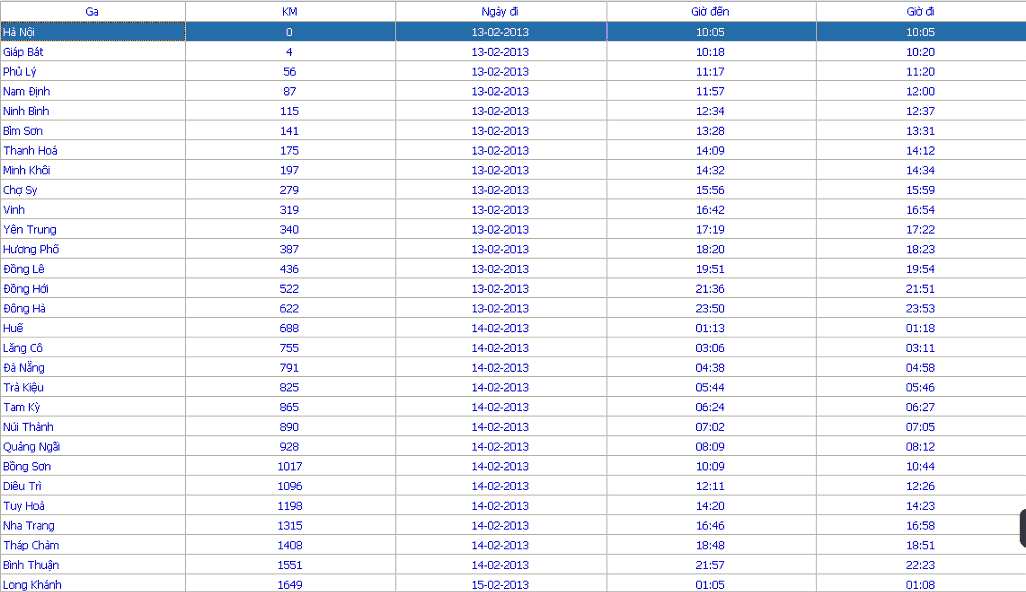1026x592 pixels.
Task: Select the Vinh station cell
Action: point(92,209)
